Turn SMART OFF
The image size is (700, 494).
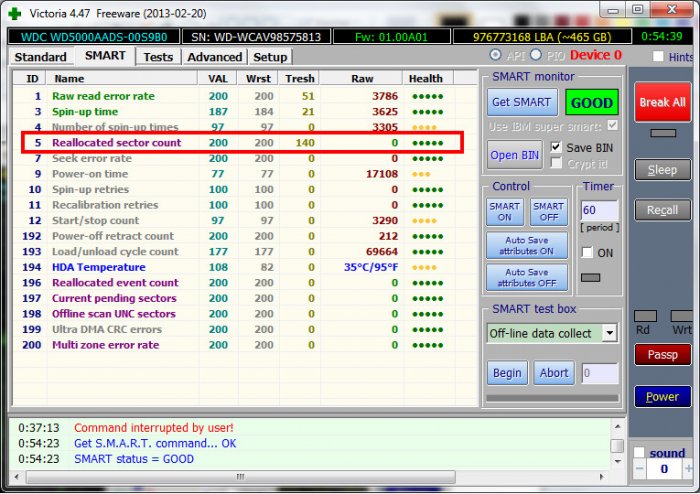coord(549,212)
